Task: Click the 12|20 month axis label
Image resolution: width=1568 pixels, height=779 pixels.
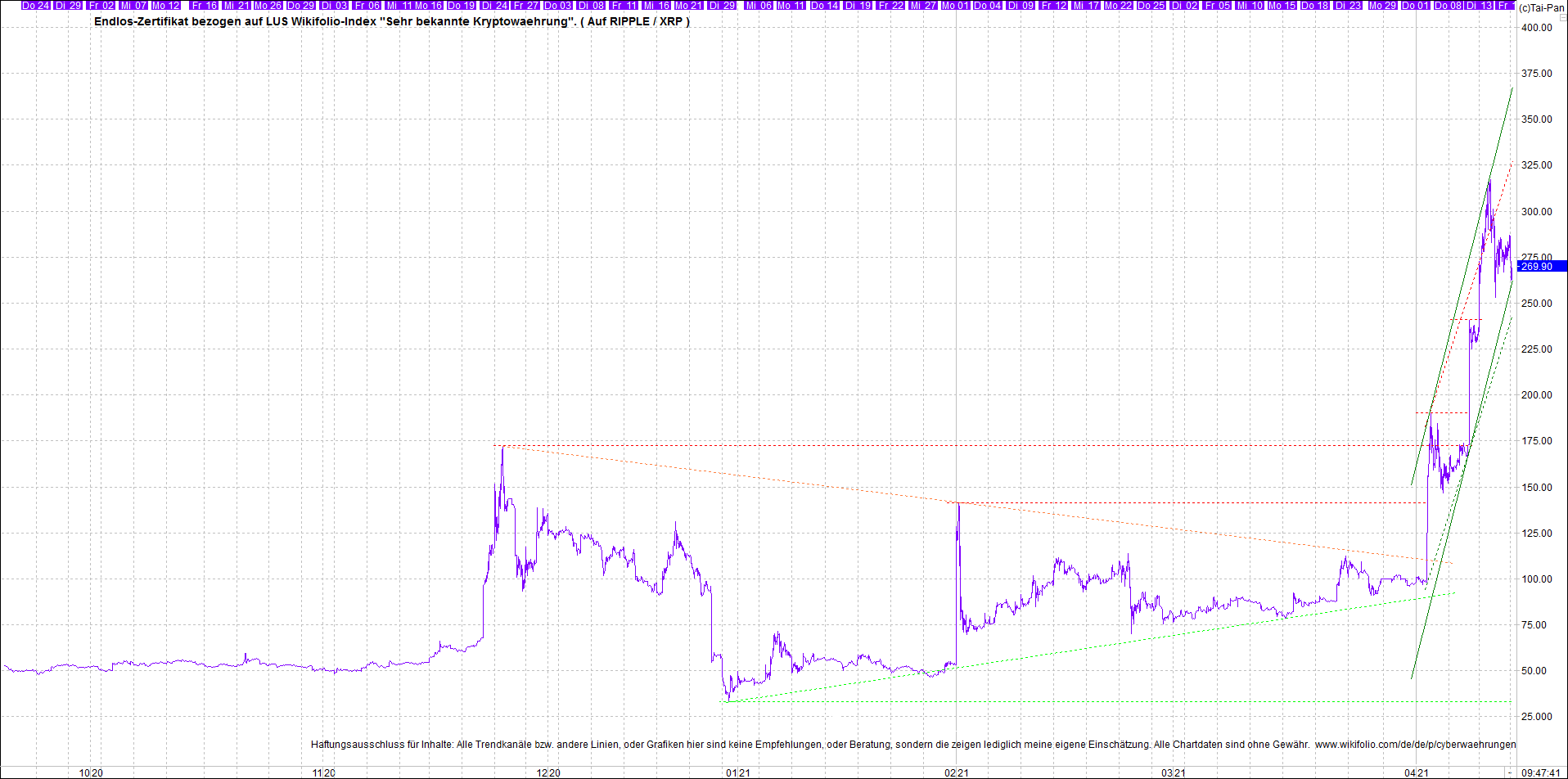Action: (547, 772)
